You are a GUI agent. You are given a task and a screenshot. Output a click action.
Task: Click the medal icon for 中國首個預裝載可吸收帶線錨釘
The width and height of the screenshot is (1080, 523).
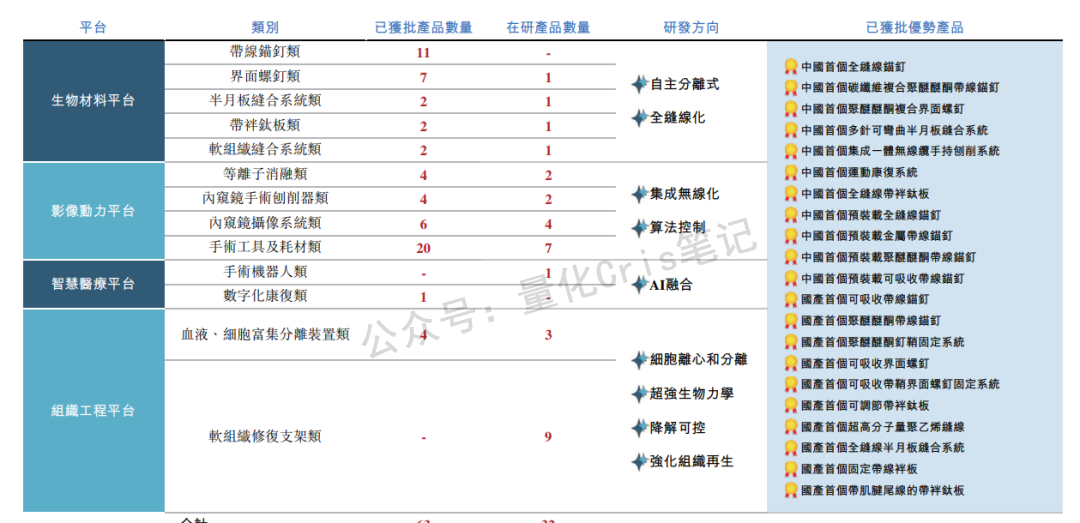[x=791, y=278]
